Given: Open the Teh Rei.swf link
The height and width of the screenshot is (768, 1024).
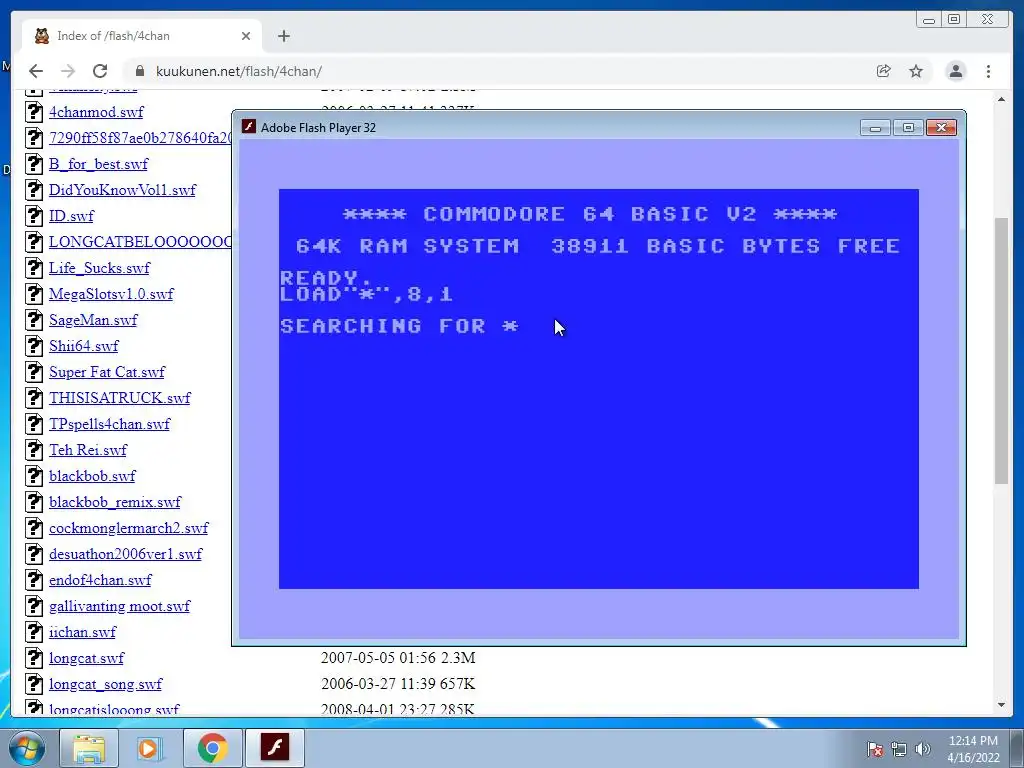Looking at the screenshot, I should pos(88,450).
